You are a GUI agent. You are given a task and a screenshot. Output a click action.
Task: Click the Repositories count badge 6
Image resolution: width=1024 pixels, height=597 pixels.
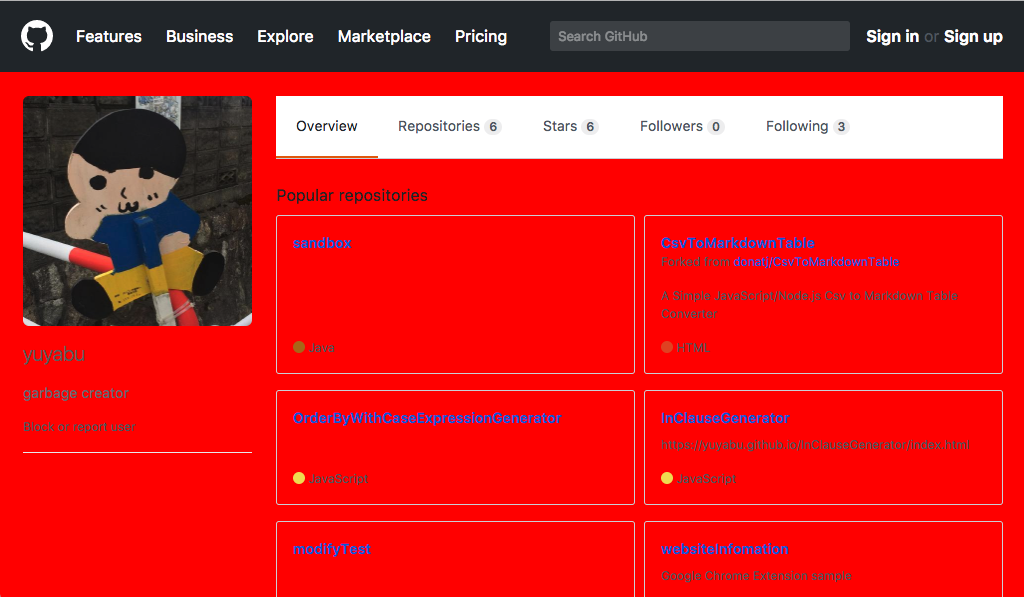point(493,127)
